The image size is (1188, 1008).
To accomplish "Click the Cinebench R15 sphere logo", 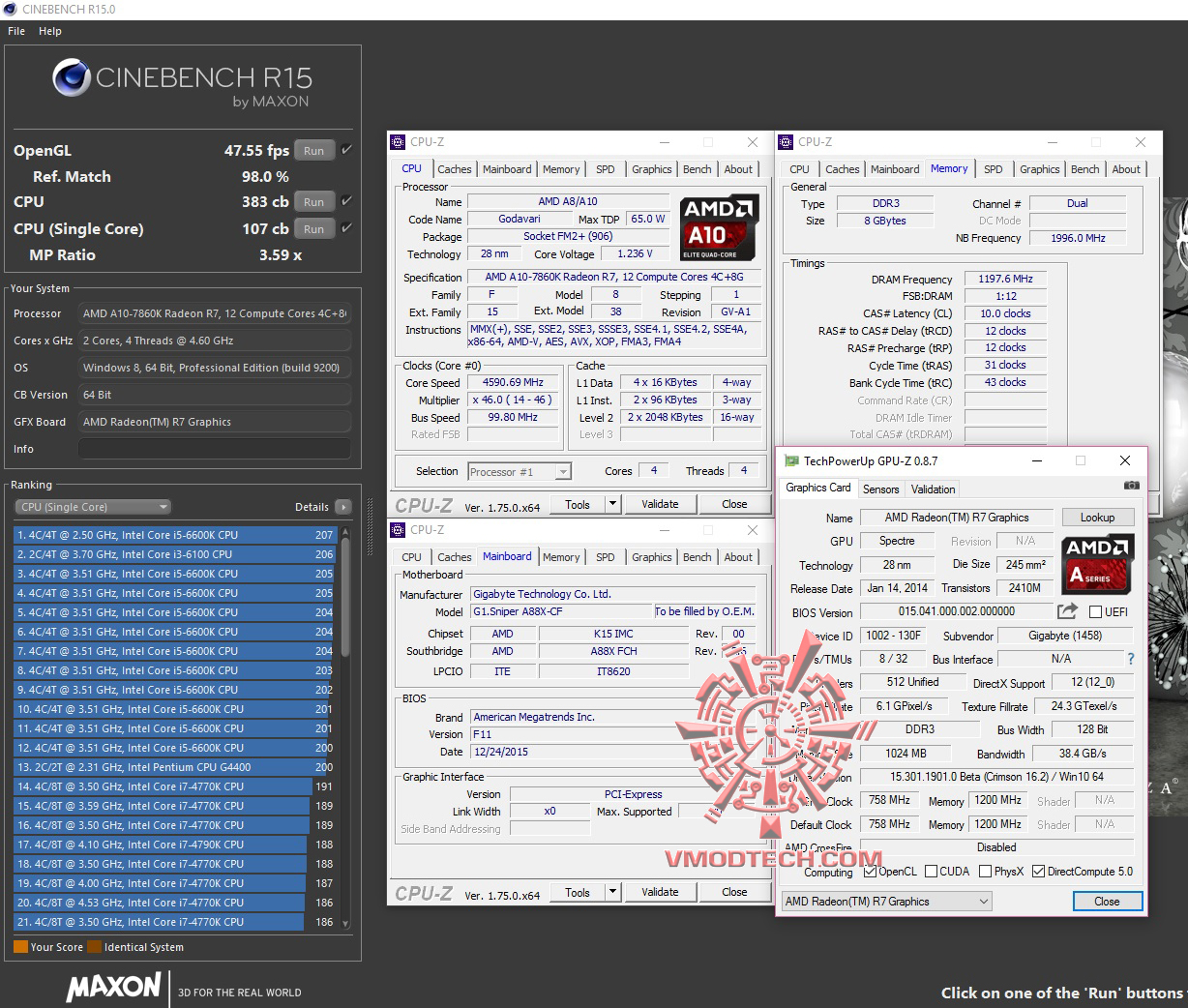I will pos(72,79).
